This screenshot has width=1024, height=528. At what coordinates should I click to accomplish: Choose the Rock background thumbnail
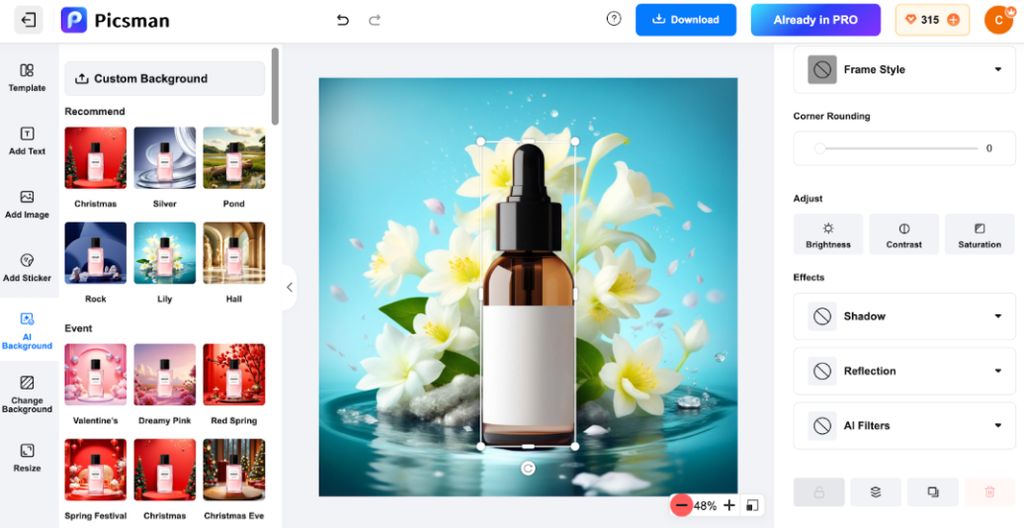point(95,253)
